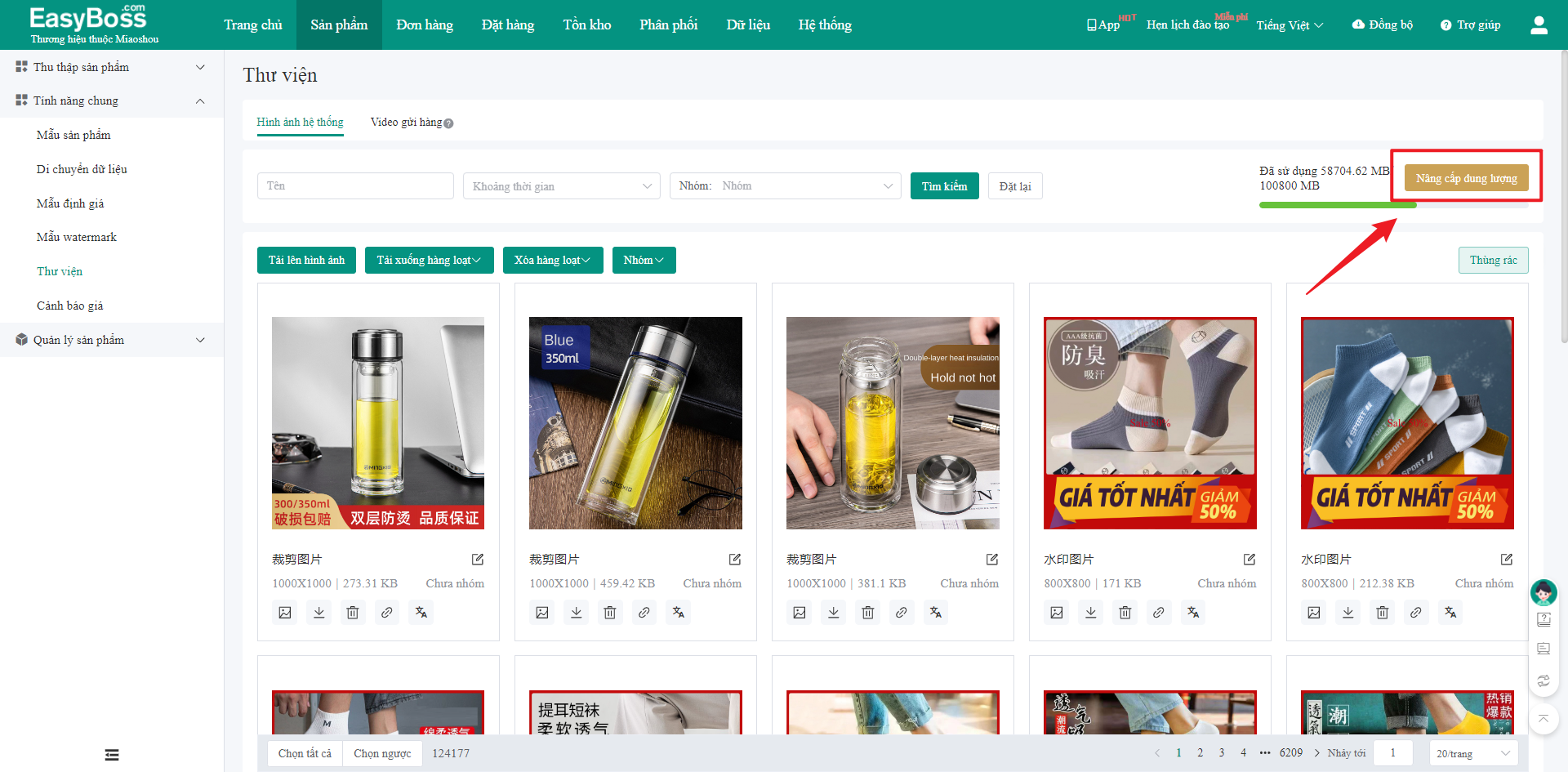Viewport: 1568px width, 772px height.
Task: Click the floating feedback board icon
Action: click(x=1543, y=649)
